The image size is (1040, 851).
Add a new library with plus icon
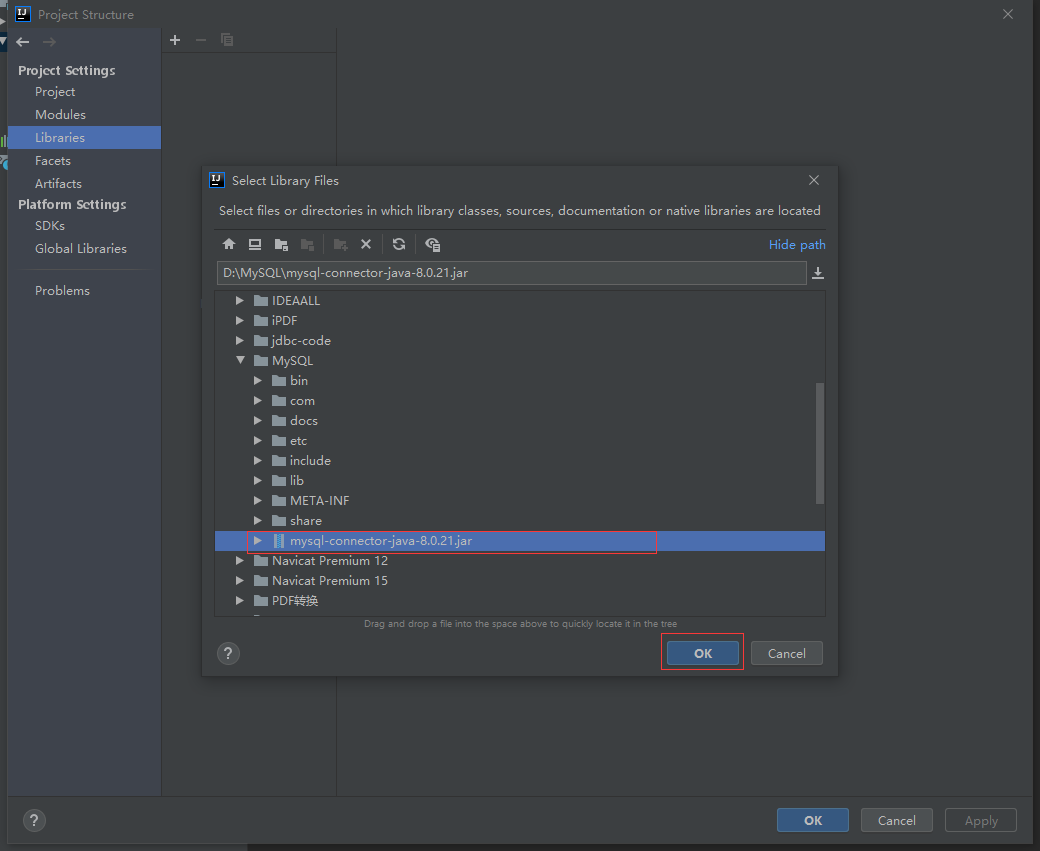click(x=175, y=40)
